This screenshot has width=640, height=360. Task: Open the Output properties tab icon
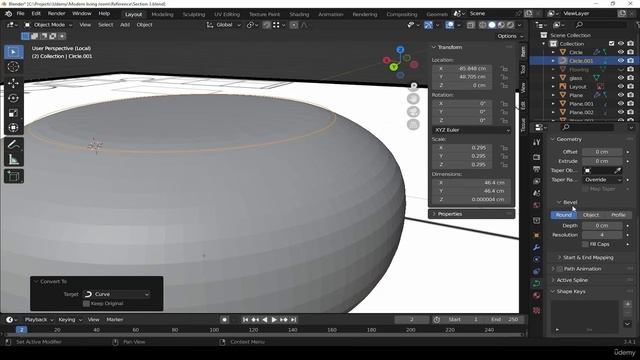pos(536,169)
